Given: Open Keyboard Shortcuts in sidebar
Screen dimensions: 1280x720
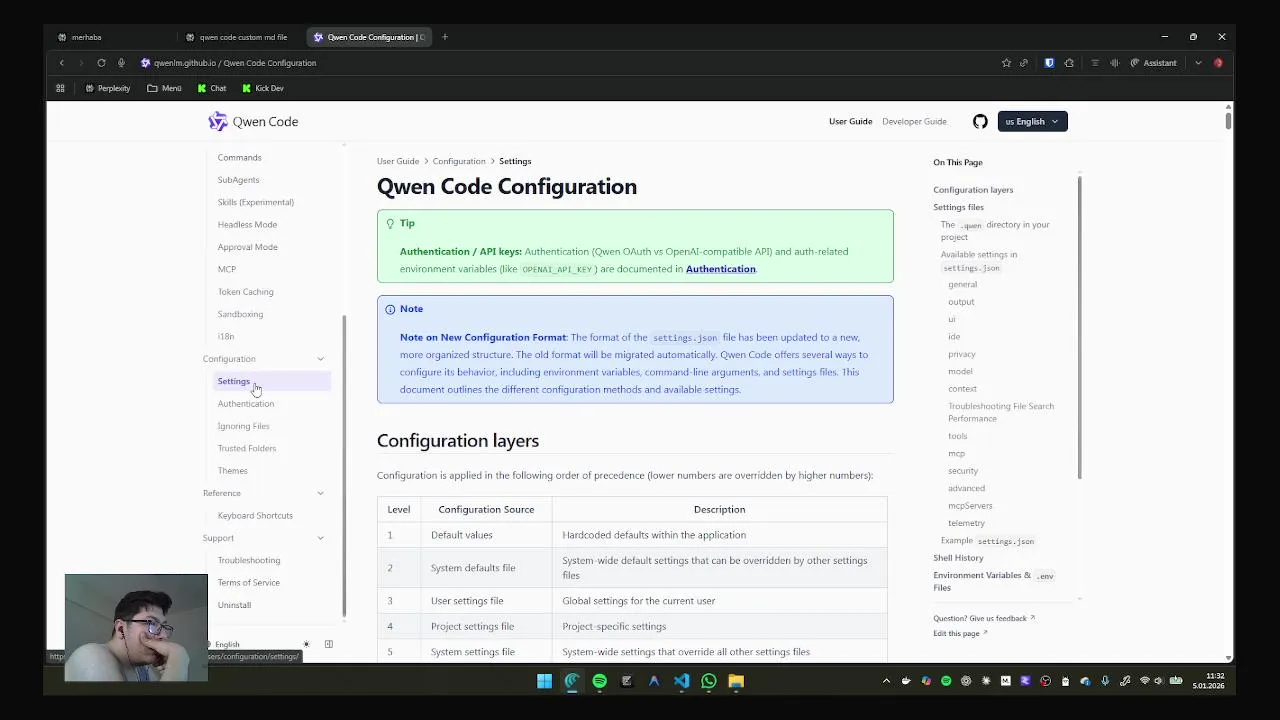Looking at the screenshot, I should pyautogui.click(x=255, y=516).
